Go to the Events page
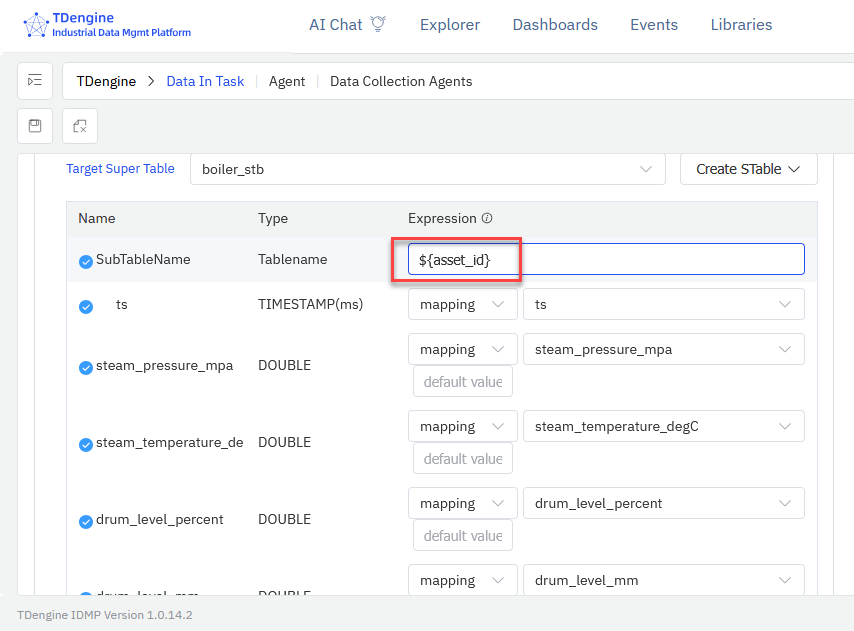This screenshot has width=854, height=631. 654,25
